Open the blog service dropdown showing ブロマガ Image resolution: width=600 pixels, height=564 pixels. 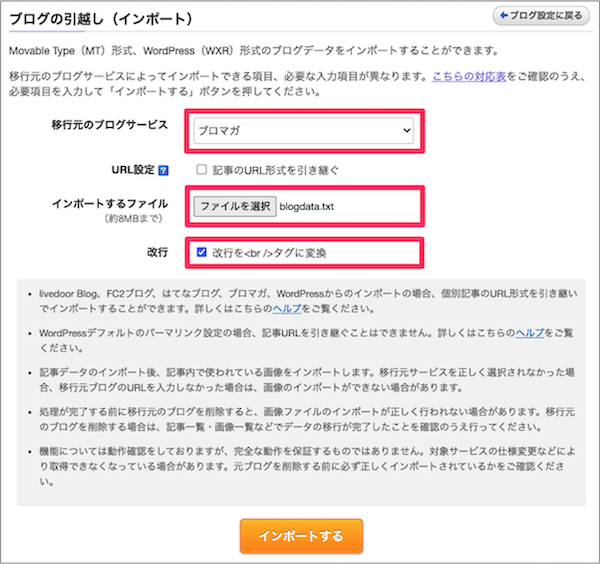(303, 130)
